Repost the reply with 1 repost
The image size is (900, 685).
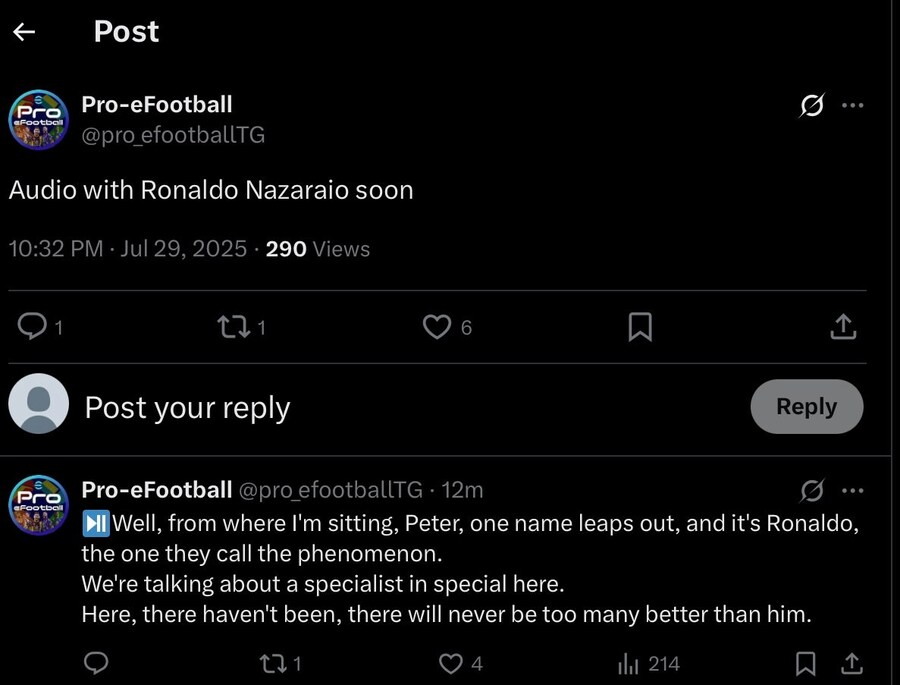270,663
